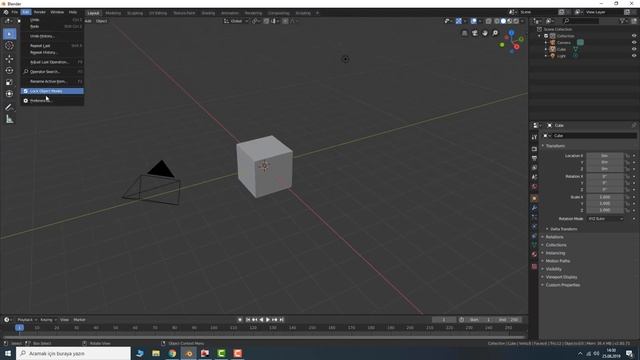Select the Move tool in toolbar

[9, 59]
